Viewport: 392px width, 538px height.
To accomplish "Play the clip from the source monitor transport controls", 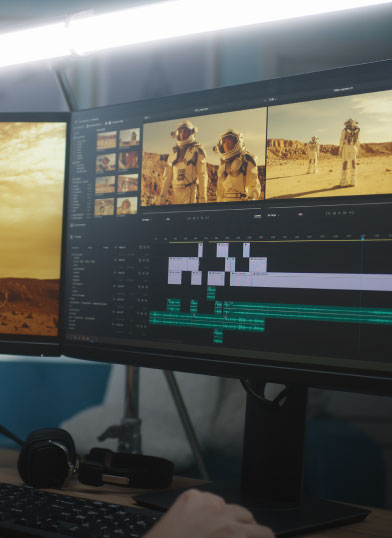I will (x=198, y=218).
